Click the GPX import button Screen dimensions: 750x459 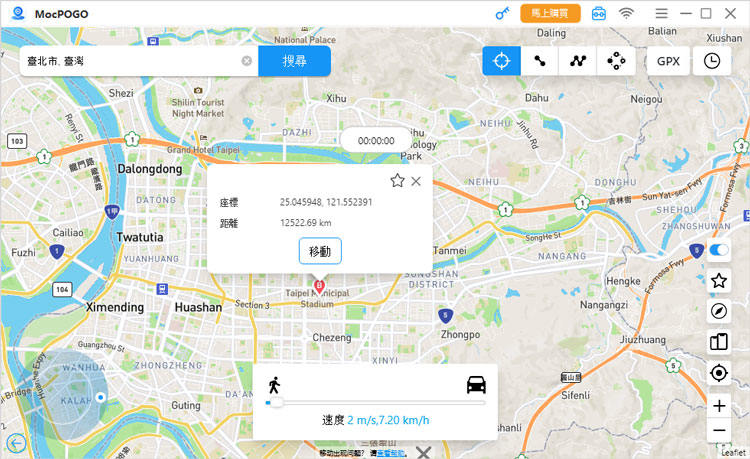pos(668,61)
